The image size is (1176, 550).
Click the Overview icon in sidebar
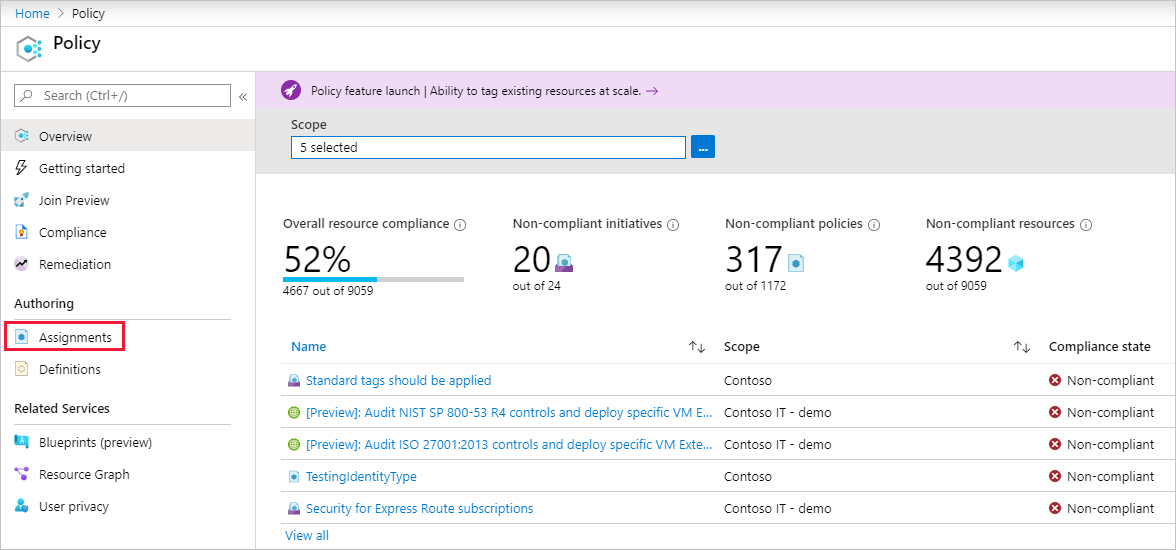click(x=22, y=136)
